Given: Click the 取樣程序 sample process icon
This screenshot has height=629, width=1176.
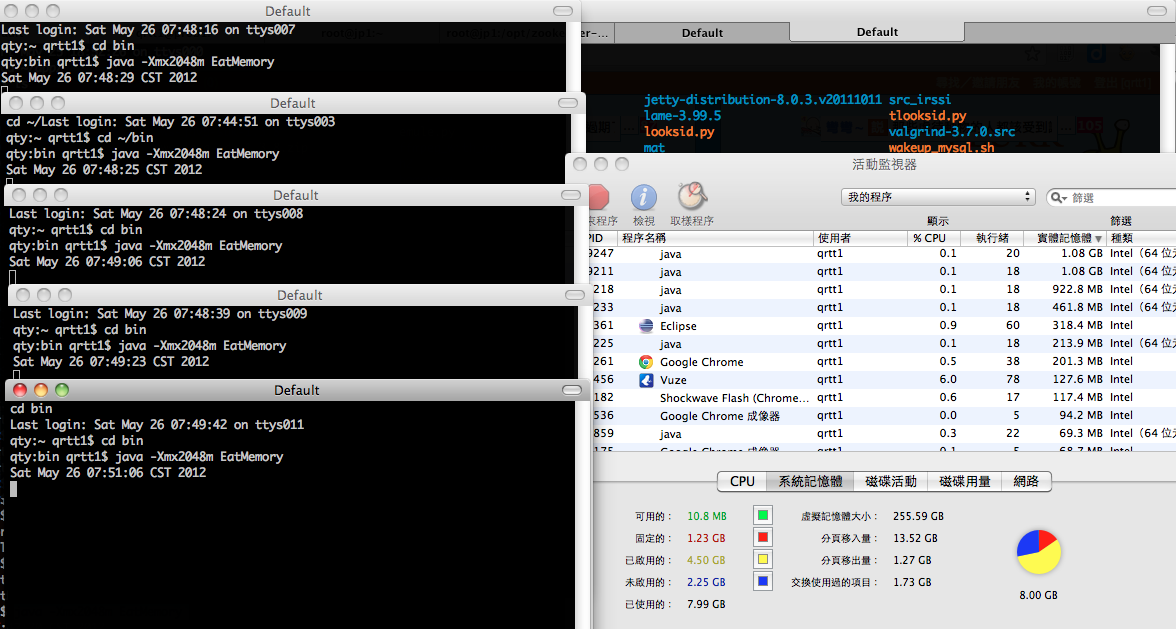Looking at the screenshot, I should click(x=692, y=196).
